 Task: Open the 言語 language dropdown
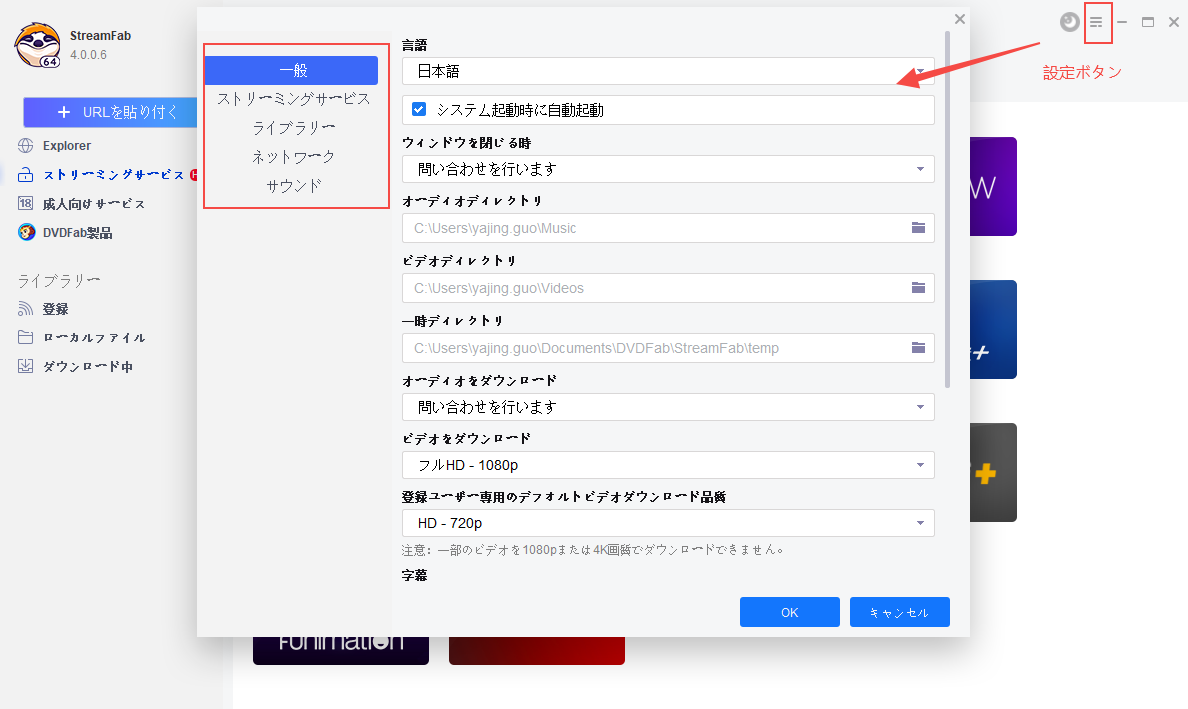click(x=667, y=71)
